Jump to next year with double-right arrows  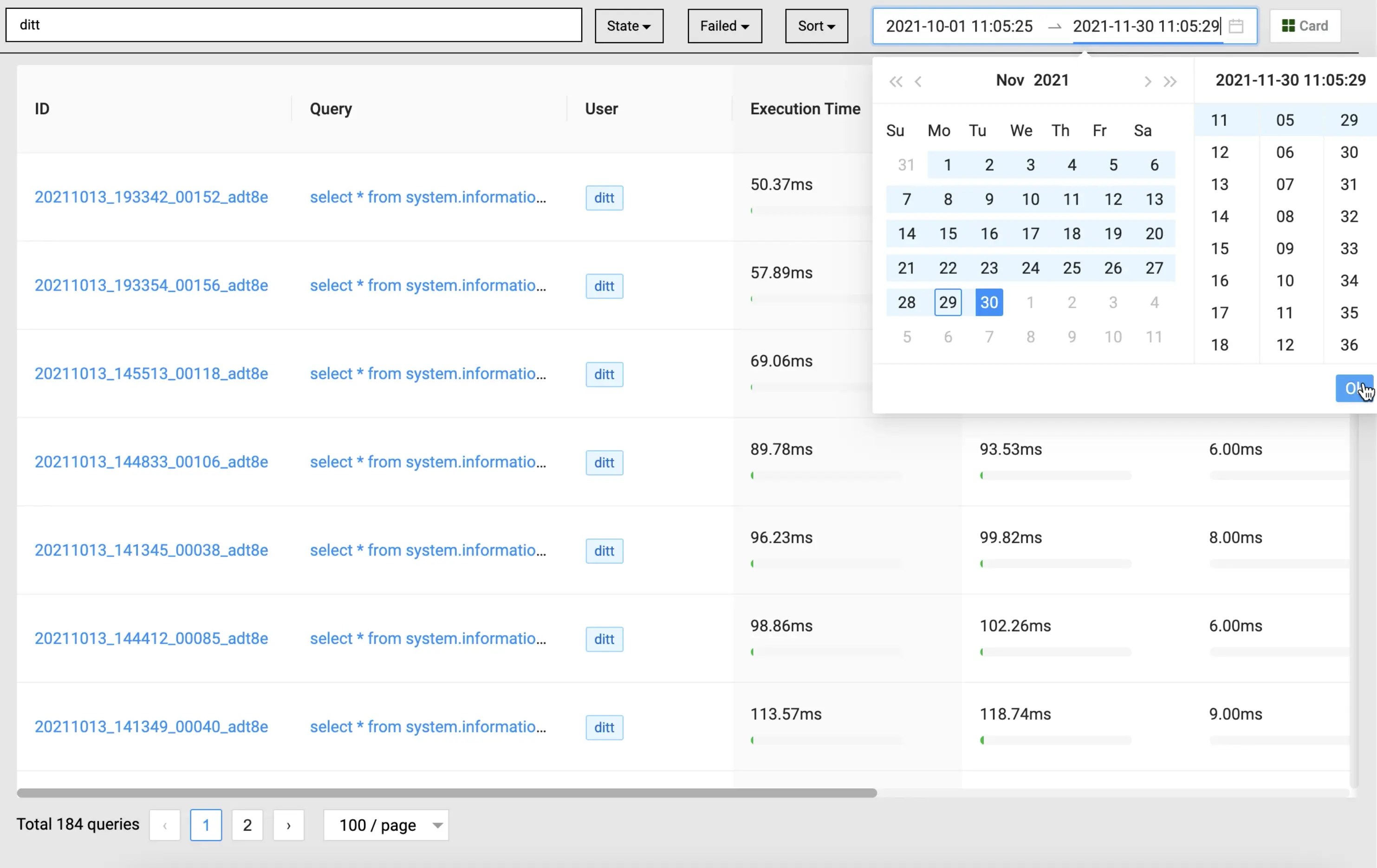[1170, 82]
